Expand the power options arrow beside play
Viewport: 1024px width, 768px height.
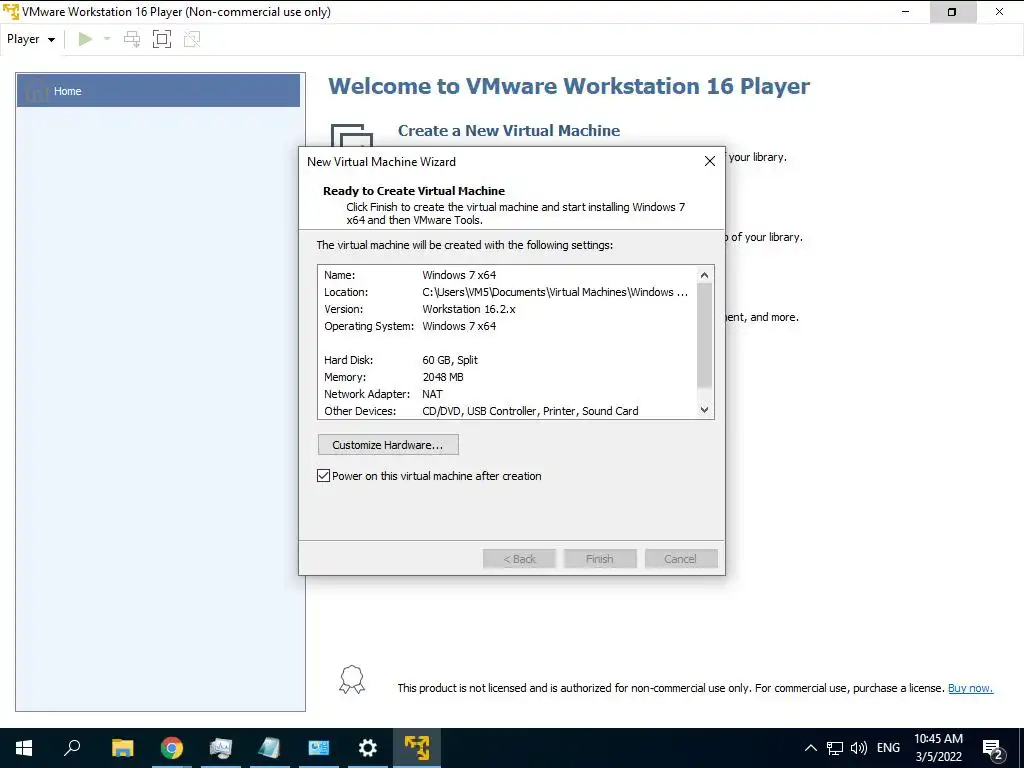(107, 39)
